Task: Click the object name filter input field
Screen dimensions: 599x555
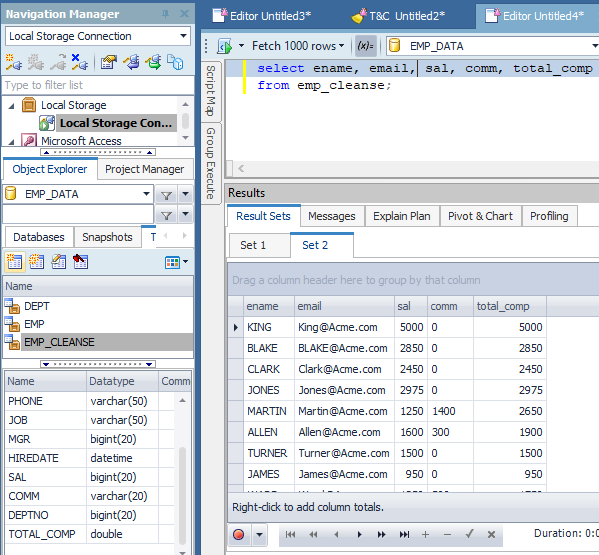Action: (x=78, y=214)
